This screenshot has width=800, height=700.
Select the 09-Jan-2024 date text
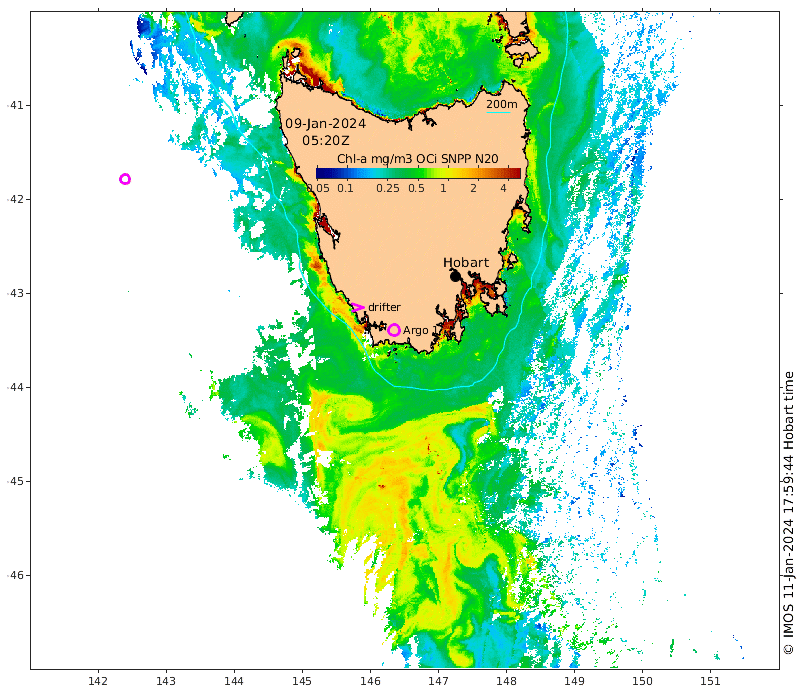(325, 124)
